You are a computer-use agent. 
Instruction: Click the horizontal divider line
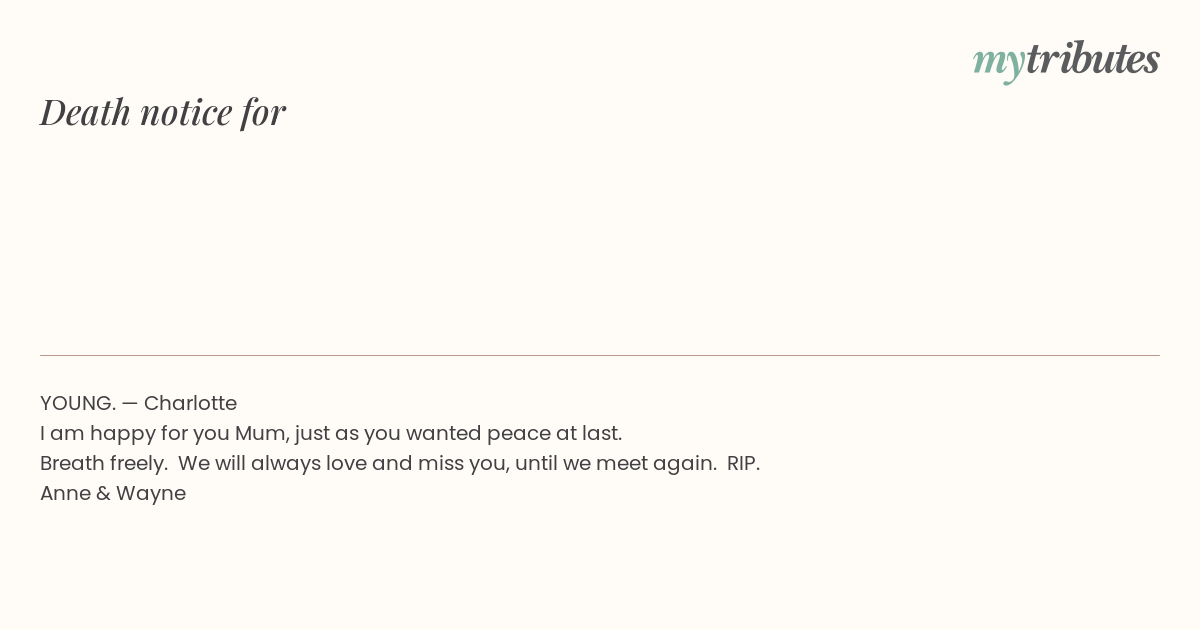pyautogui.click(x=600, y=355)
